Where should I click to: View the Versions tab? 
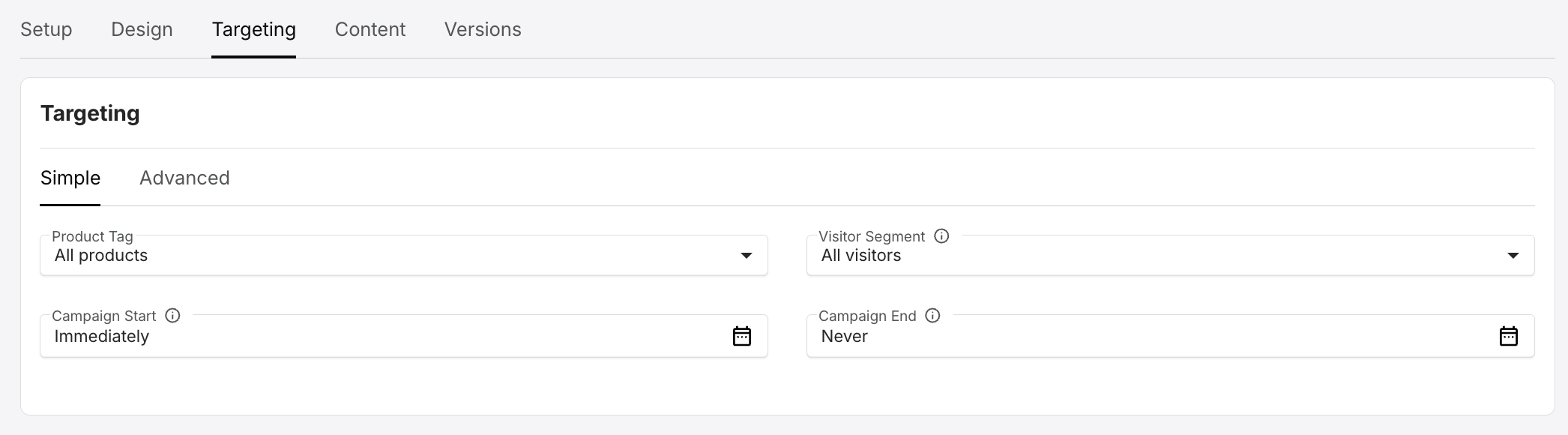coord(483,29)
